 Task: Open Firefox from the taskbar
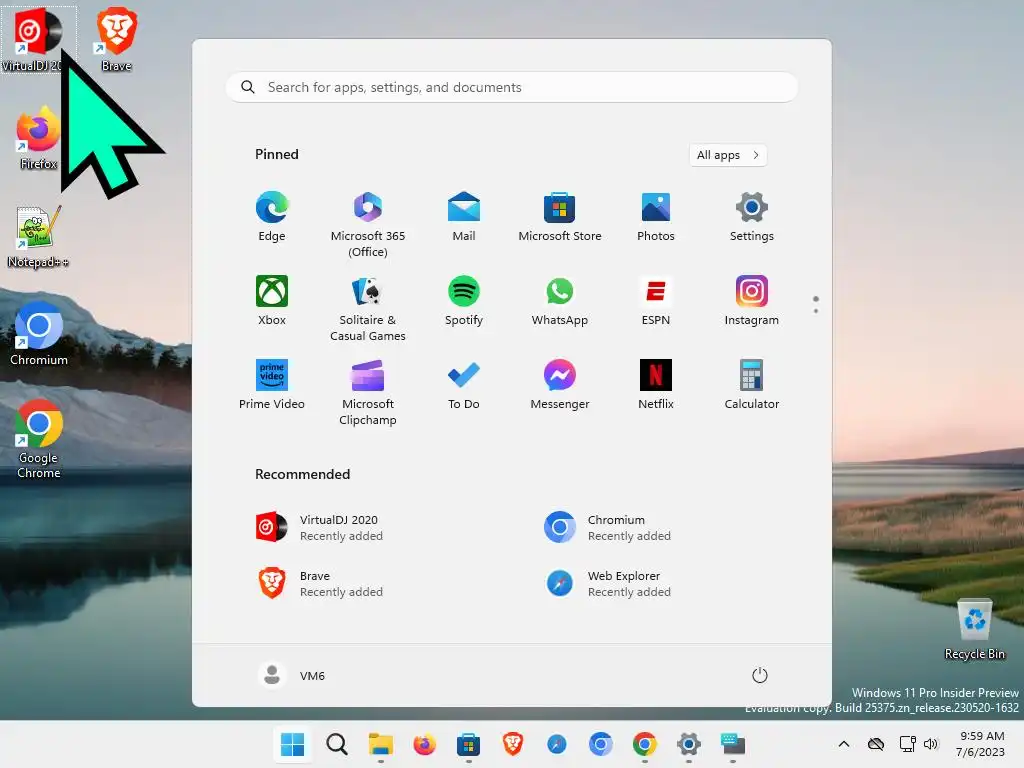coord(424,744)
